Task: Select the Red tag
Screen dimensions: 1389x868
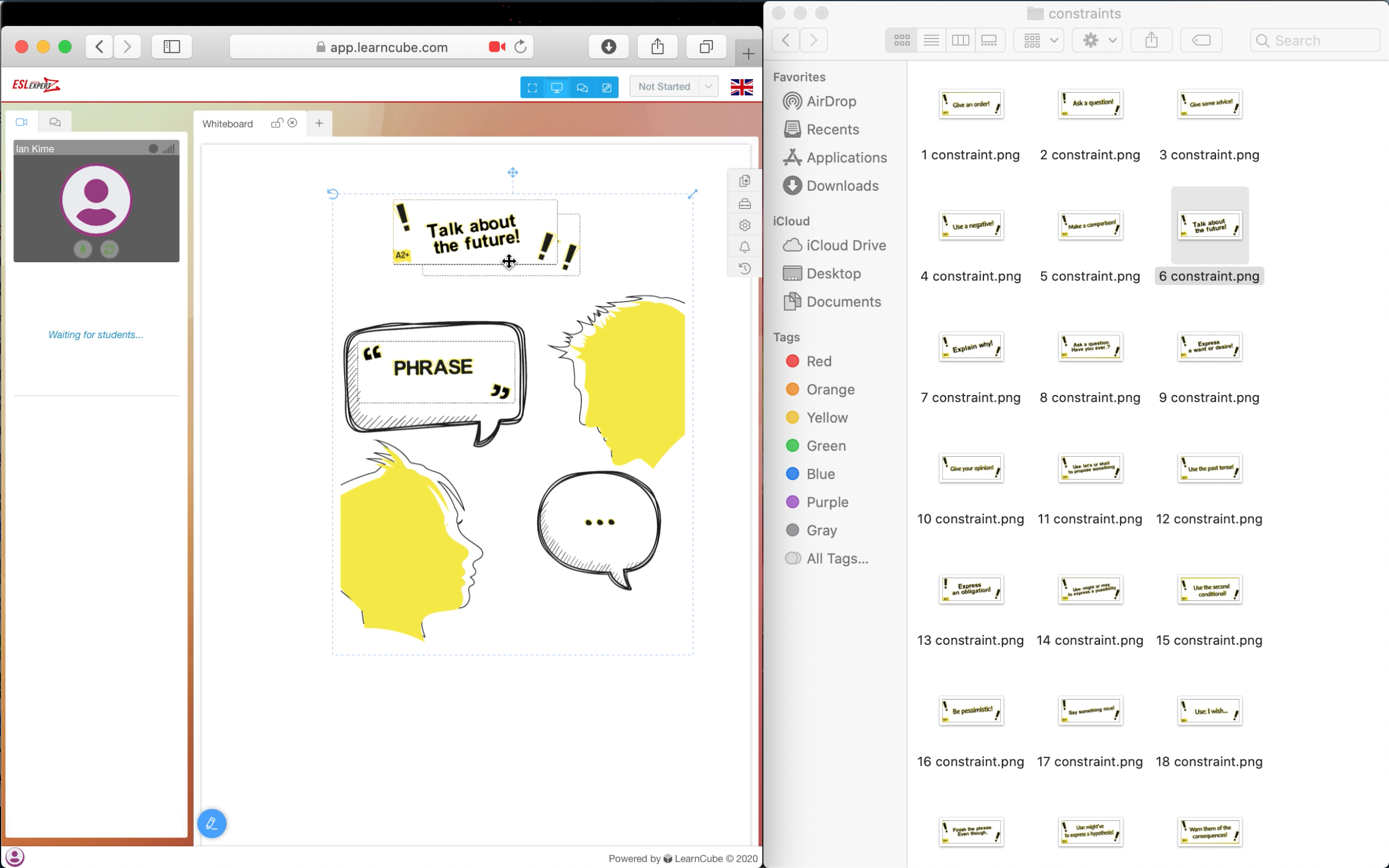Action: click(x=818, y=361)
